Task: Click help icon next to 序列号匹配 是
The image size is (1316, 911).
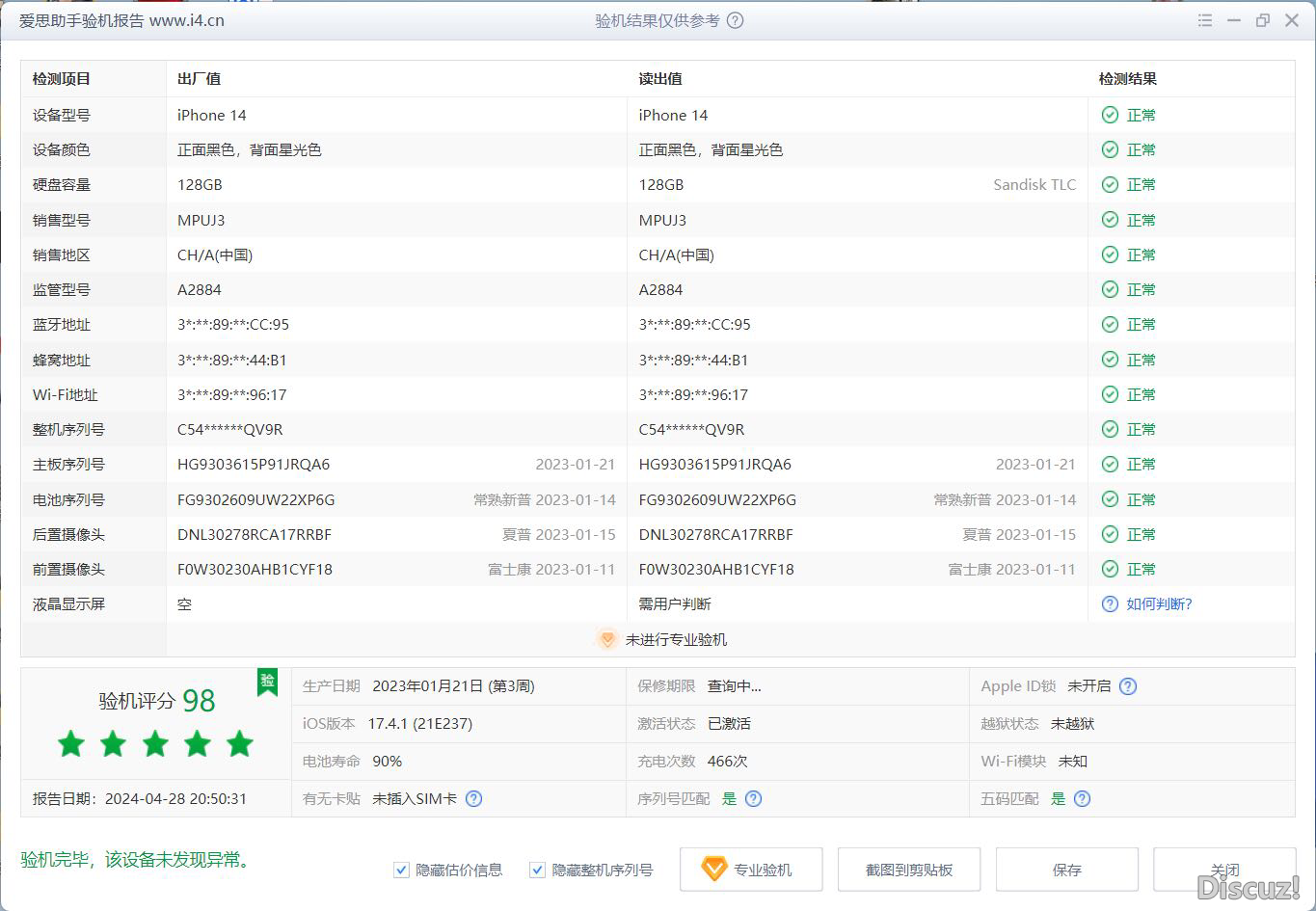Action: pos(753,798)
